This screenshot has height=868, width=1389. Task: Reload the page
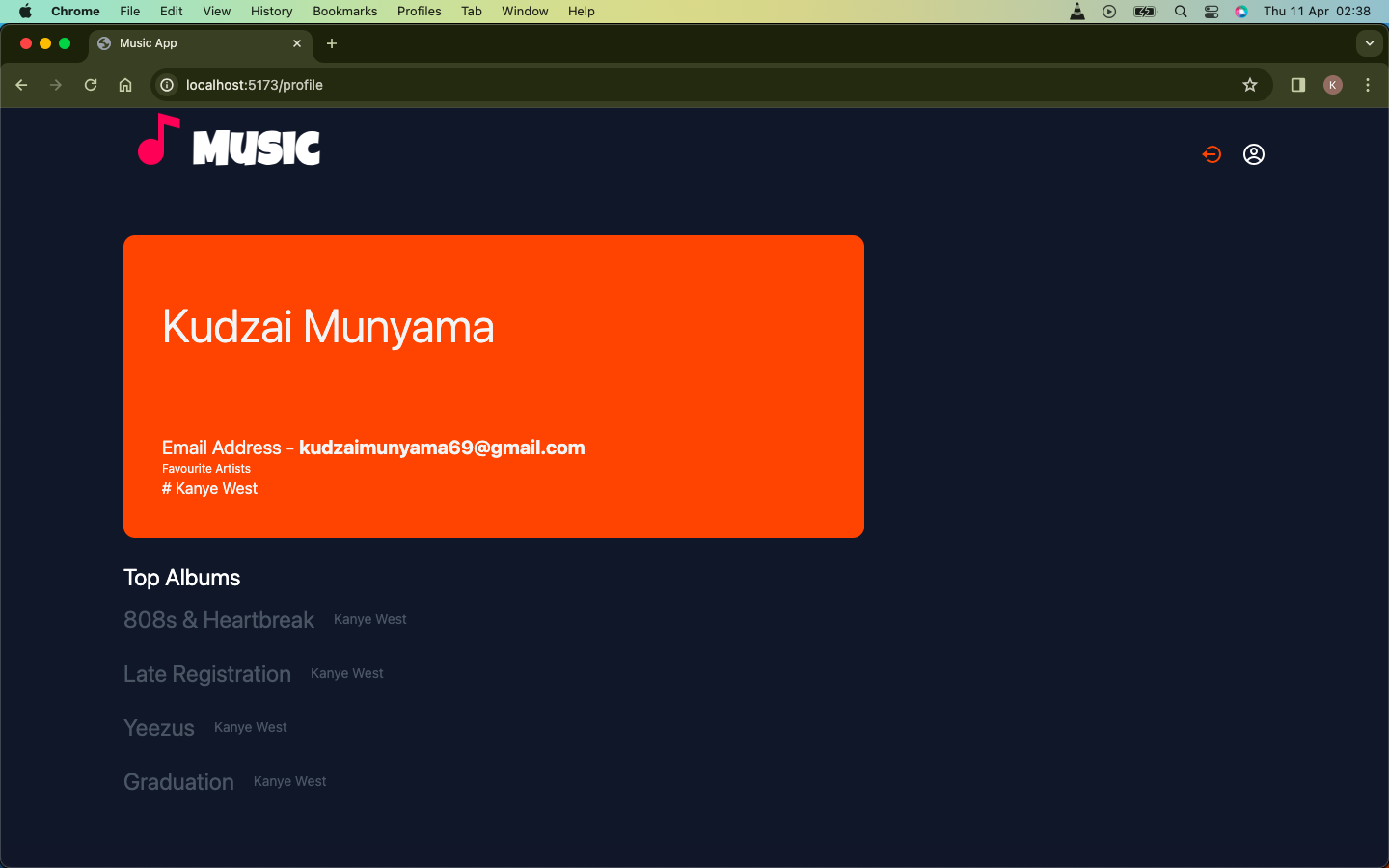pyautogui.click(x=91, y=85)
